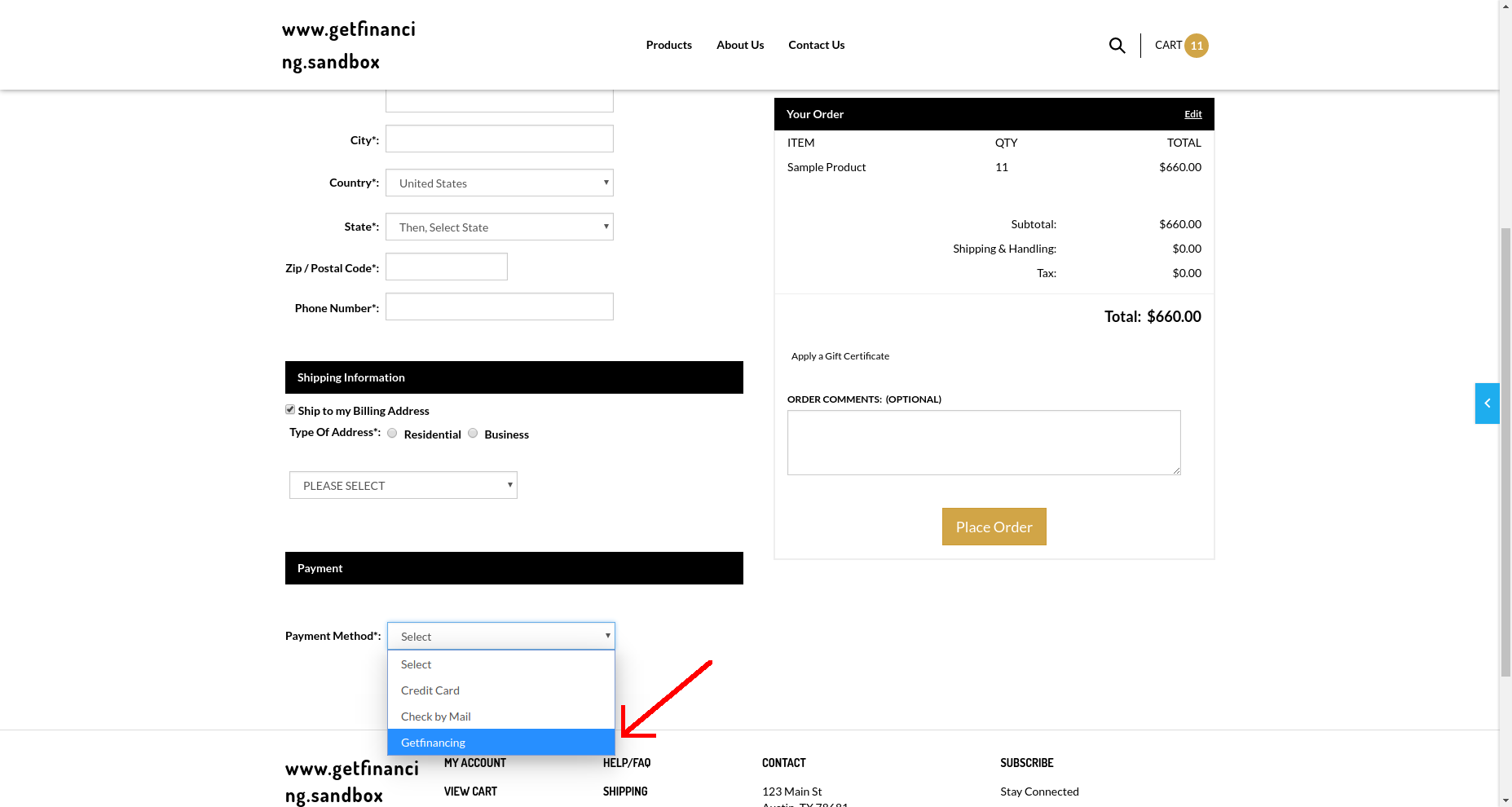Toggle Ship to my Billing Address checkbox
The width and height of the screenshot is (1512, 807).
tap(290, 409)
